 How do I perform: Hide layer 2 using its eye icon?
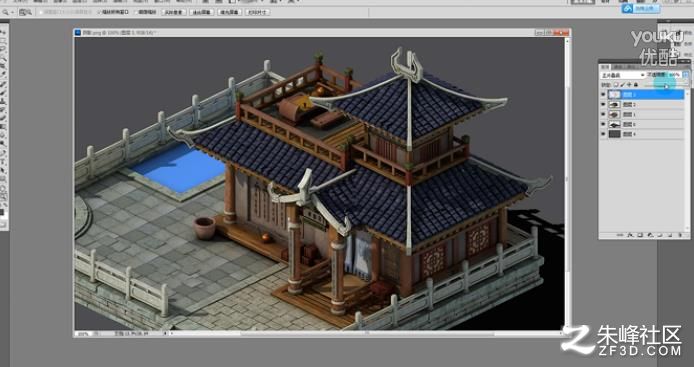[x=603, y=104]
